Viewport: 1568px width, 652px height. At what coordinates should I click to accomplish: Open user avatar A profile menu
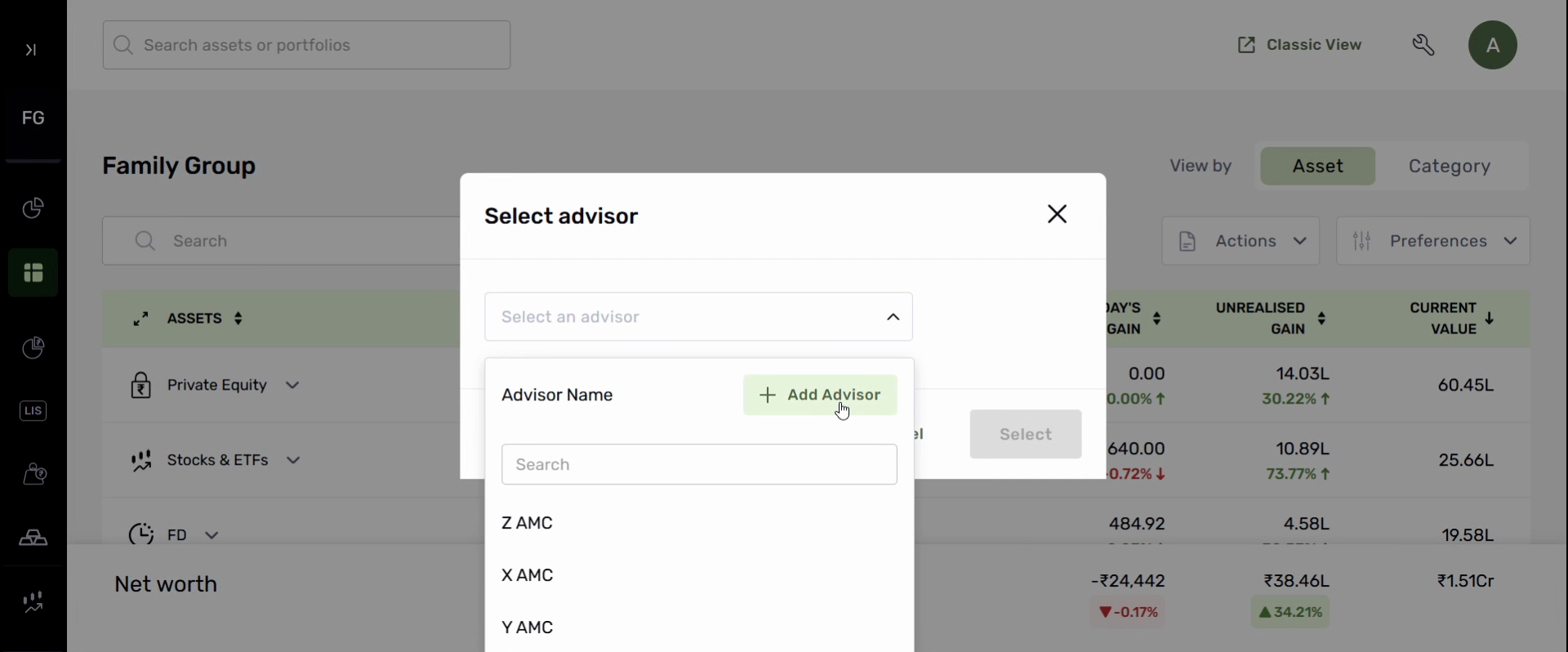(1492, 46)
